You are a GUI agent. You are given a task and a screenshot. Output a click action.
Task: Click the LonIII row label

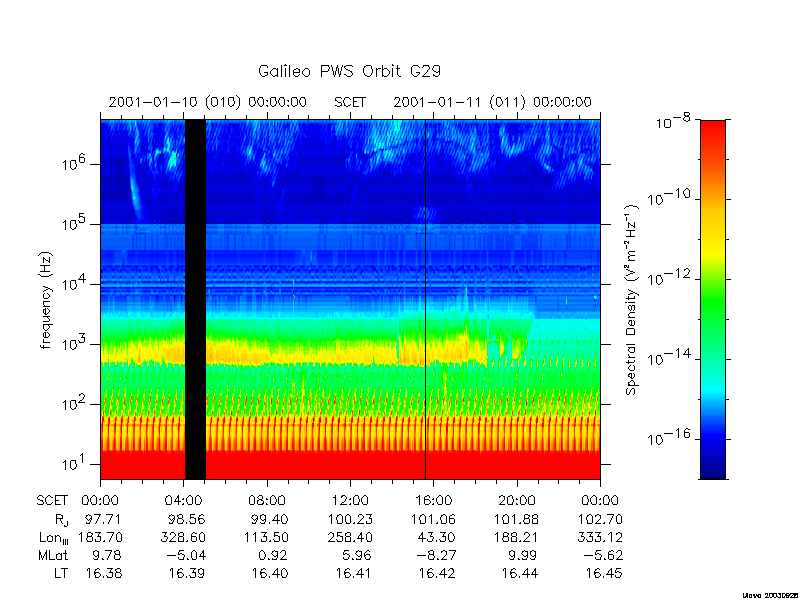54,538
